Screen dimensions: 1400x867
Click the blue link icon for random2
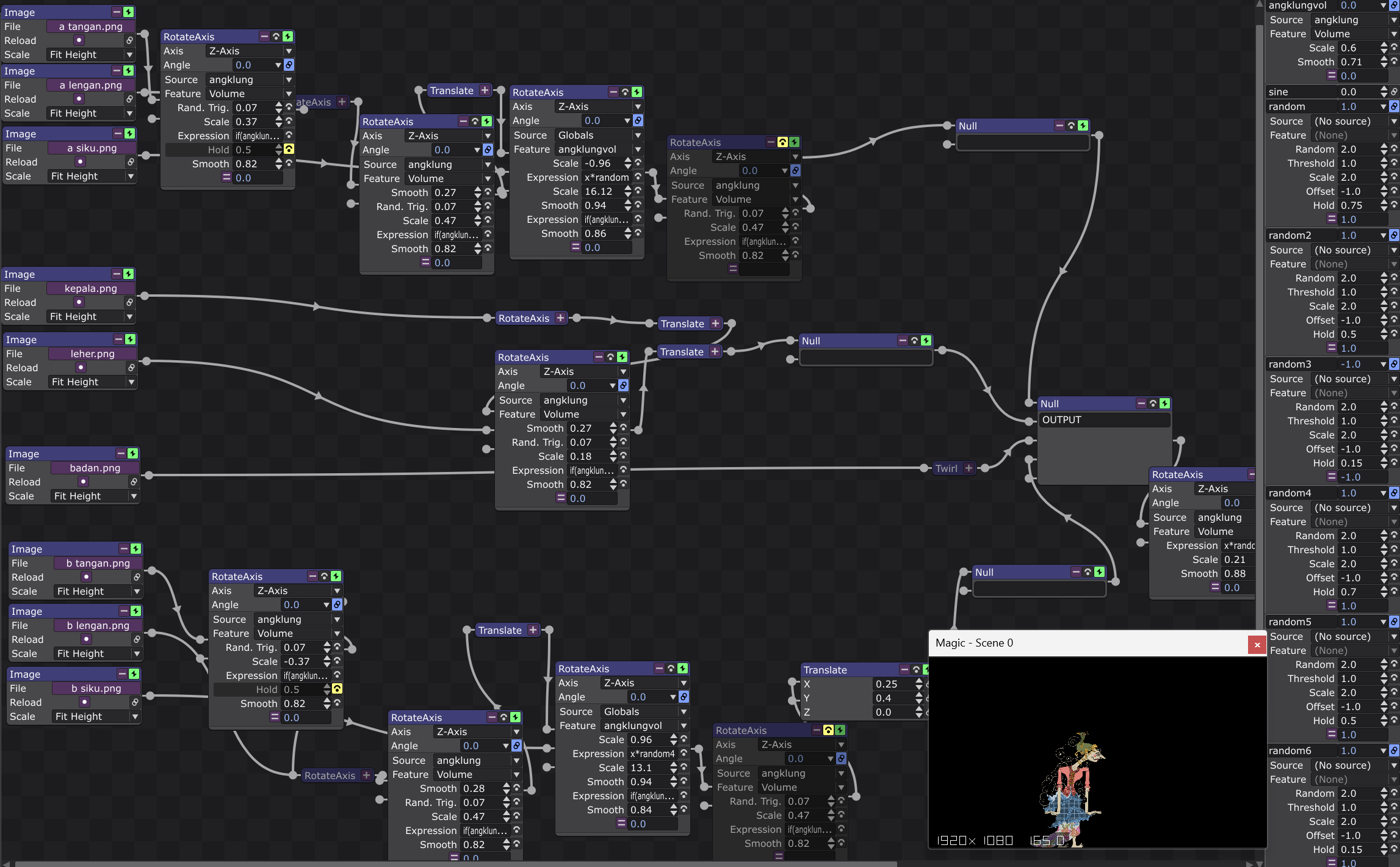1394,236
